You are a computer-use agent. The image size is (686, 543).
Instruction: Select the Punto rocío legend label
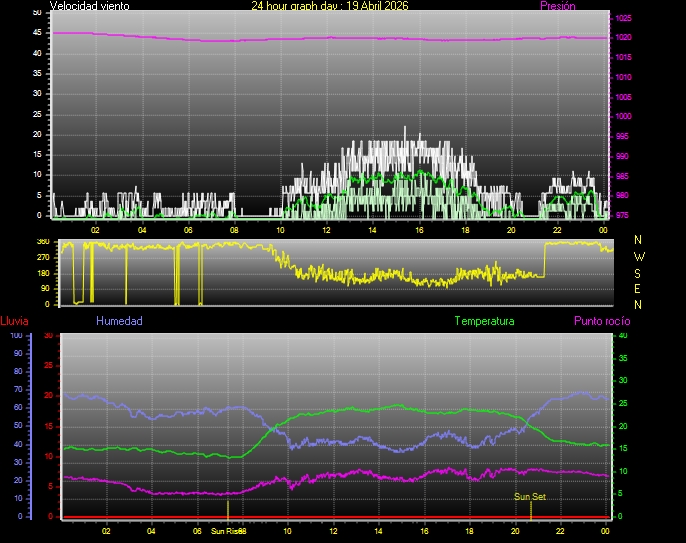click(601, 321)
